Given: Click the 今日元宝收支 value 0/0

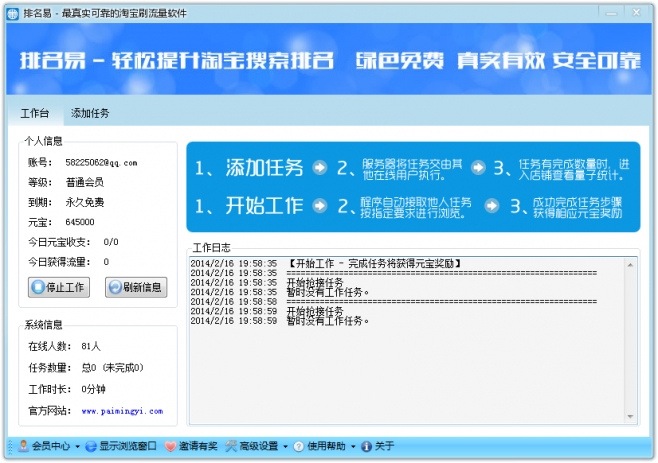Looking at the screenshot, I should (111, 242).
